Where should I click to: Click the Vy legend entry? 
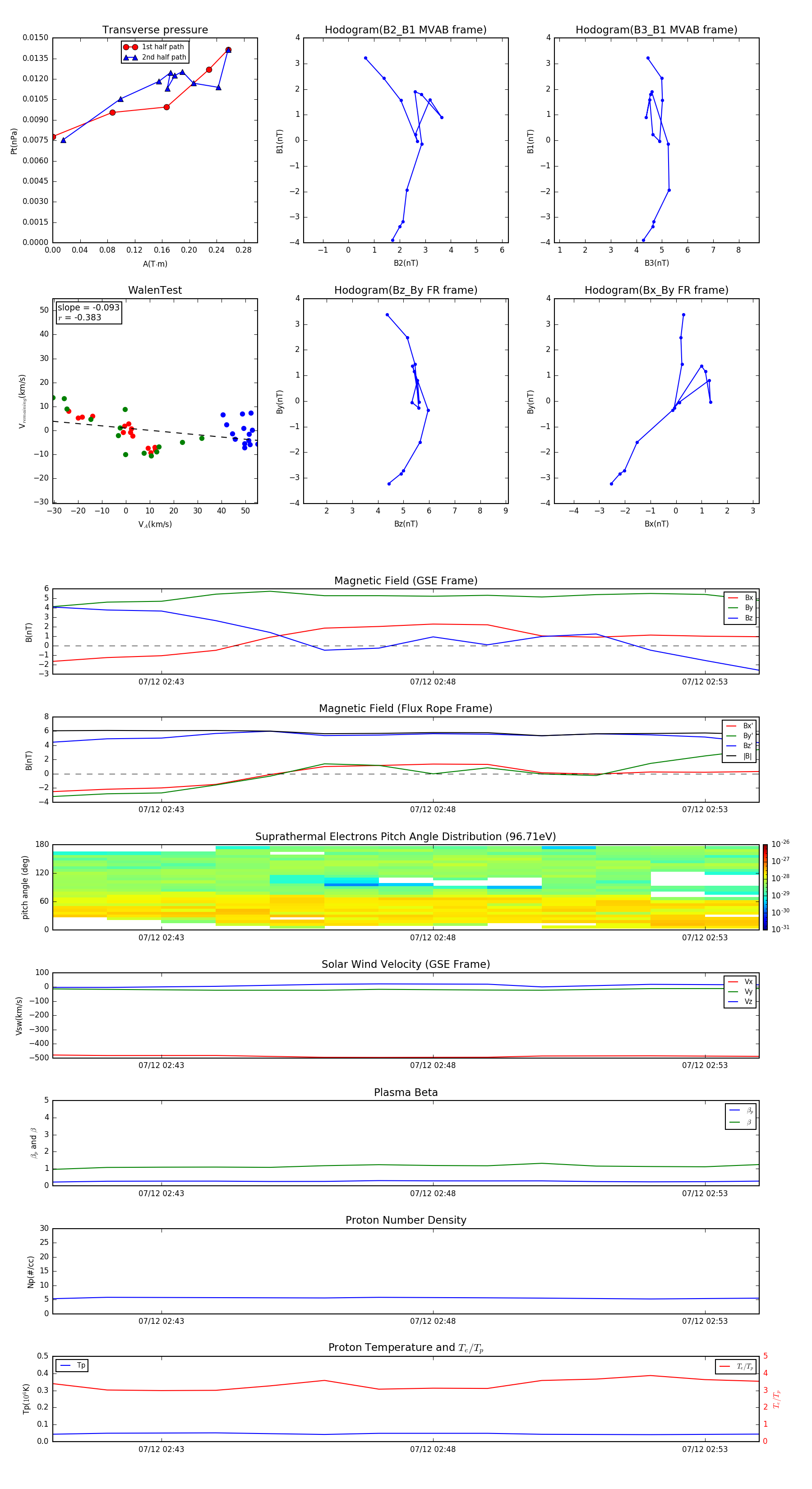740,991
